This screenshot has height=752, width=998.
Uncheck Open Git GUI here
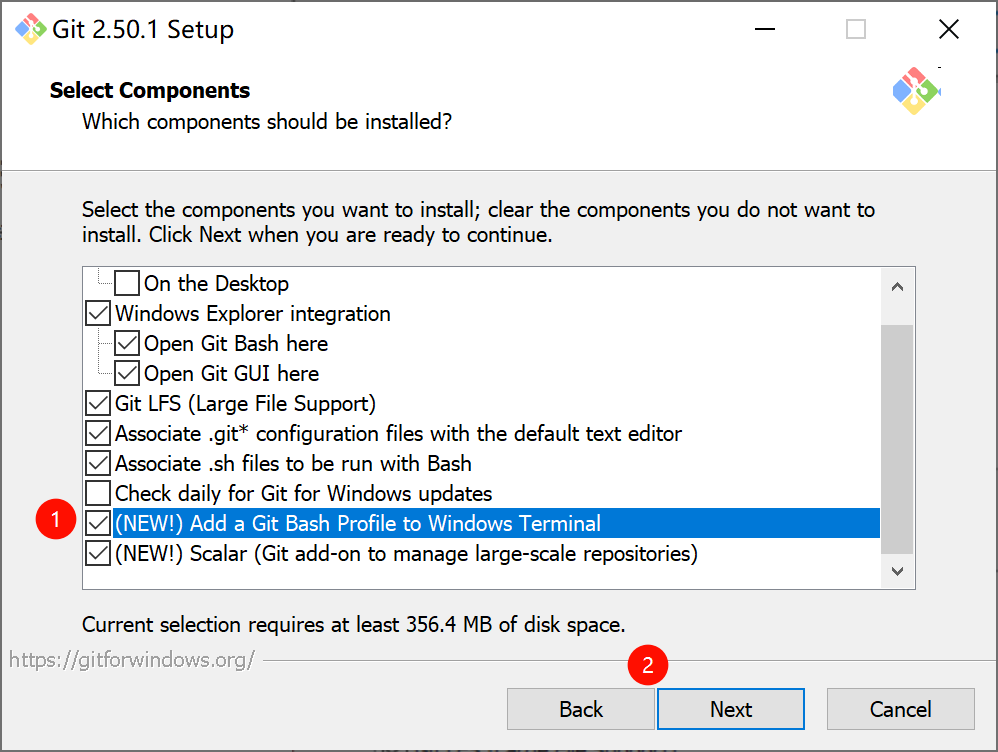coord(127,373)
